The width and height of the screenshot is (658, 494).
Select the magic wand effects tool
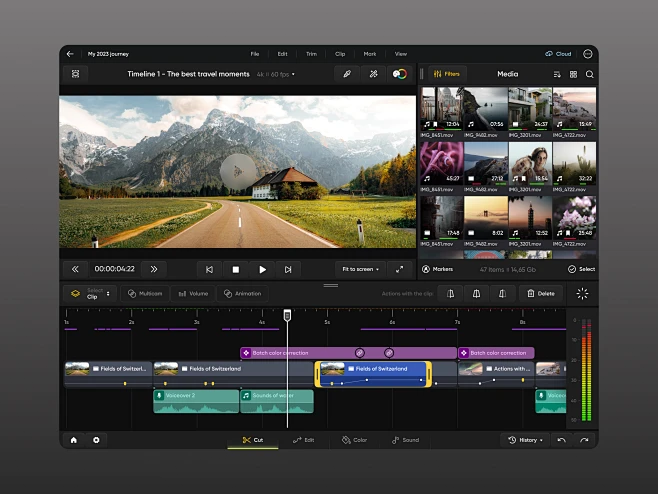coord(373,74)
